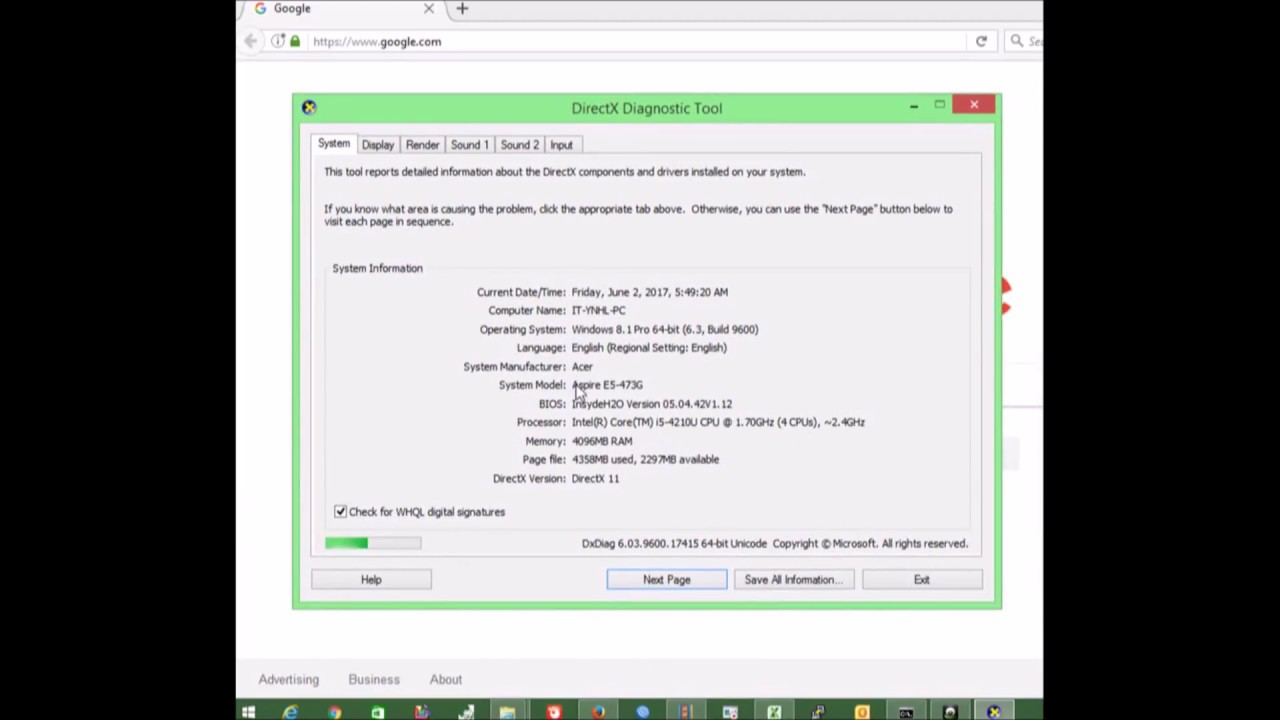
Task: Click the blue globe taskbar icon
Action: 643,712
